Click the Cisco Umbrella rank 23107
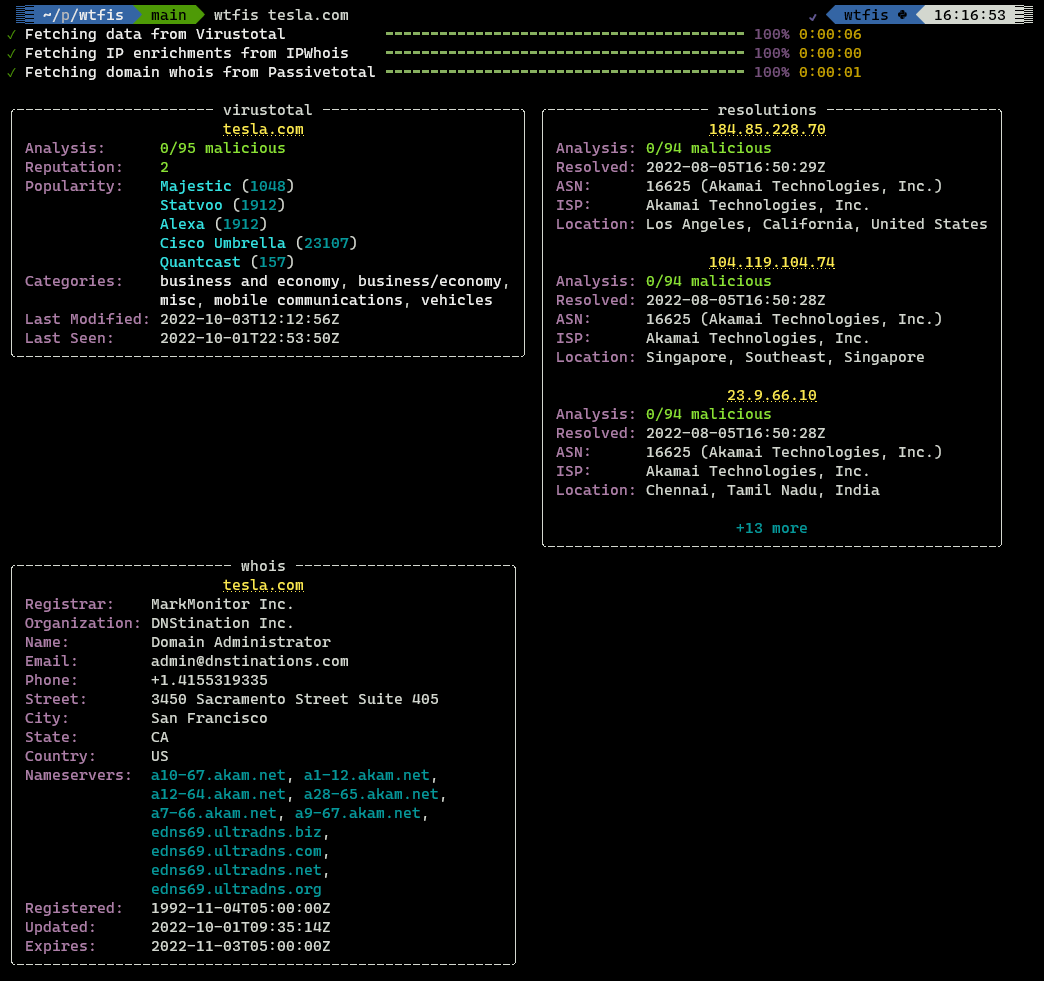The image size is (1044, 981). point(326,243)
